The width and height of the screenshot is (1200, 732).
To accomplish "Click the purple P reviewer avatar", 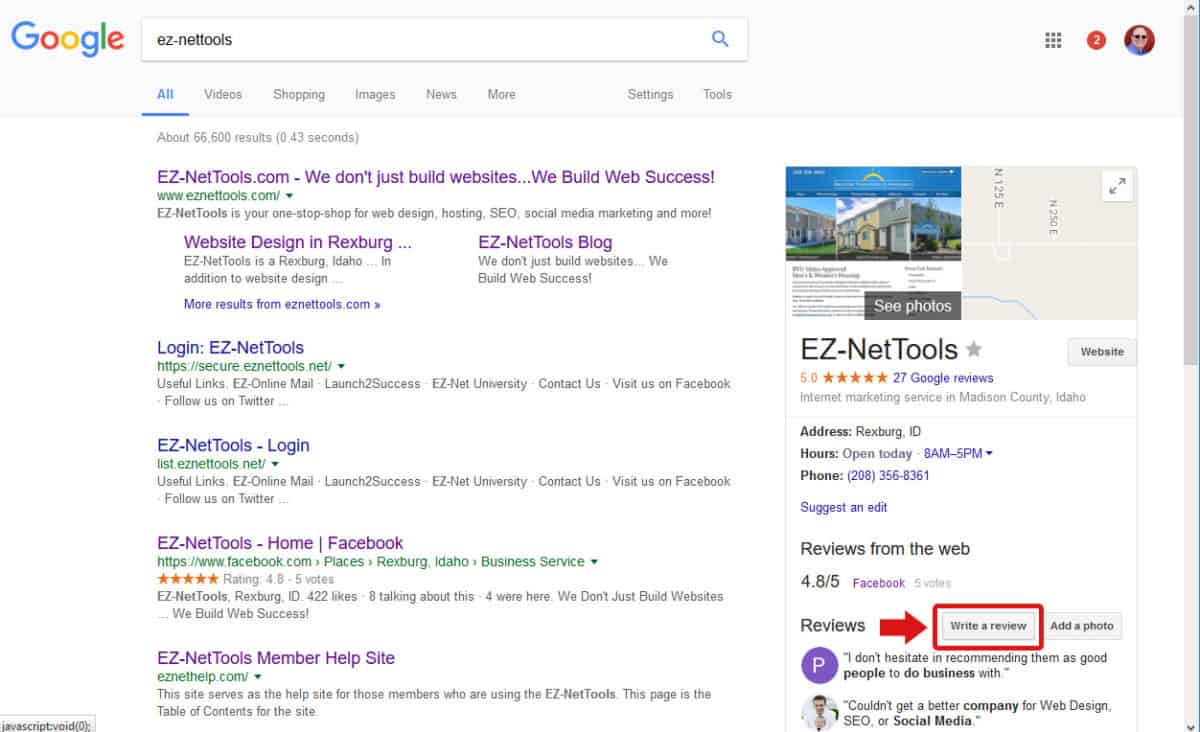I will [819, 665].
